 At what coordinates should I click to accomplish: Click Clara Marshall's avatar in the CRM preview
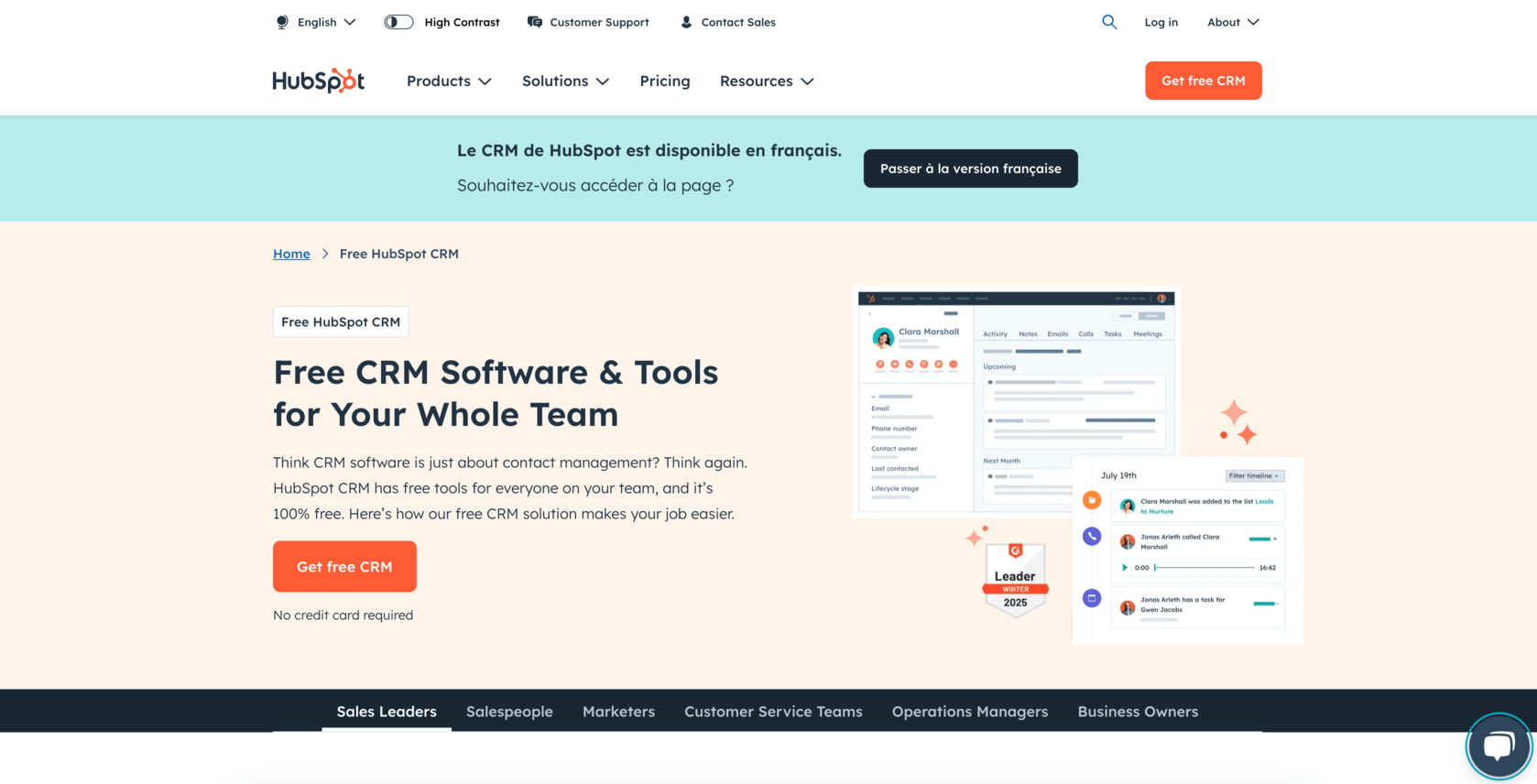pyautogui.click(x=883, y=339)
